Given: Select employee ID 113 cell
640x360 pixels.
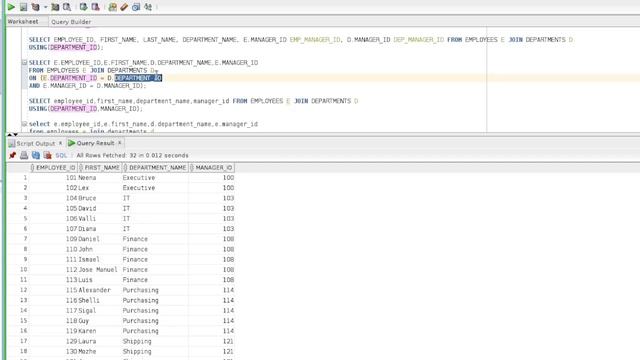Looking at the screenshot, I should tap(53, 280).
